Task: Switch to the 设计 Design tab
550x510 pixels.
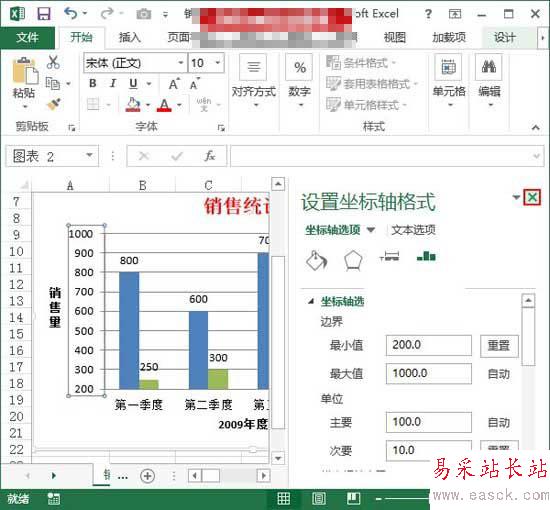Action: pyautogui.click(x=504, y=37)
